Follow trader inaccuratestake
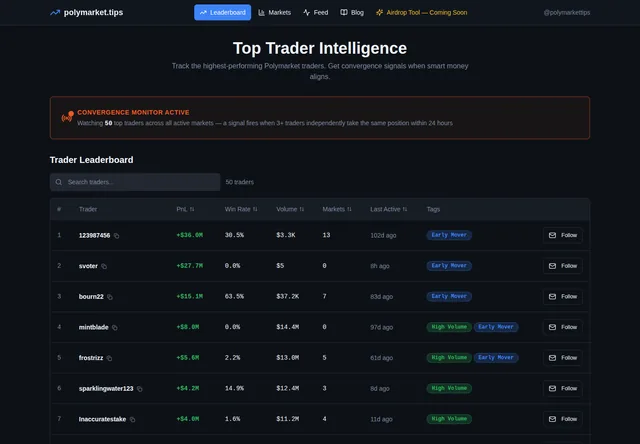The height and width of the screenshot is (444, 640). pyautogui.click(x=563, y=419)
